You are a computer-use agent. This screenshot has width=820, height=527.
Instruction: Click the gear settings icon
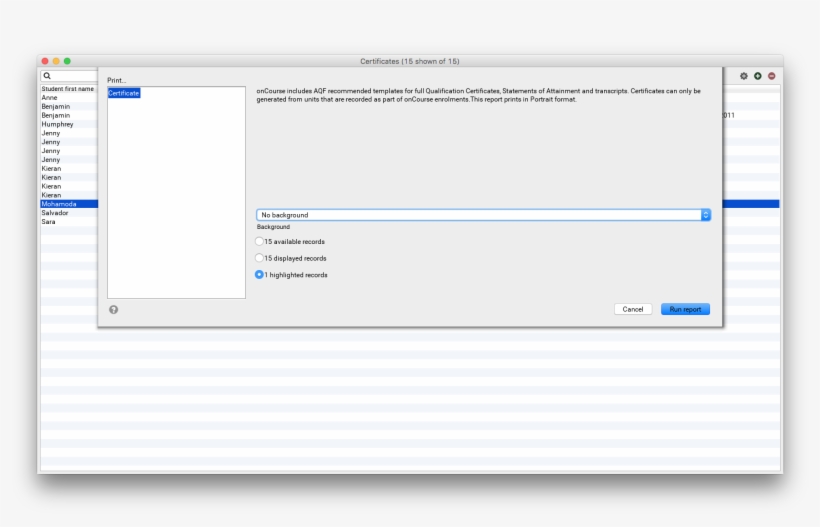point(744,76)
